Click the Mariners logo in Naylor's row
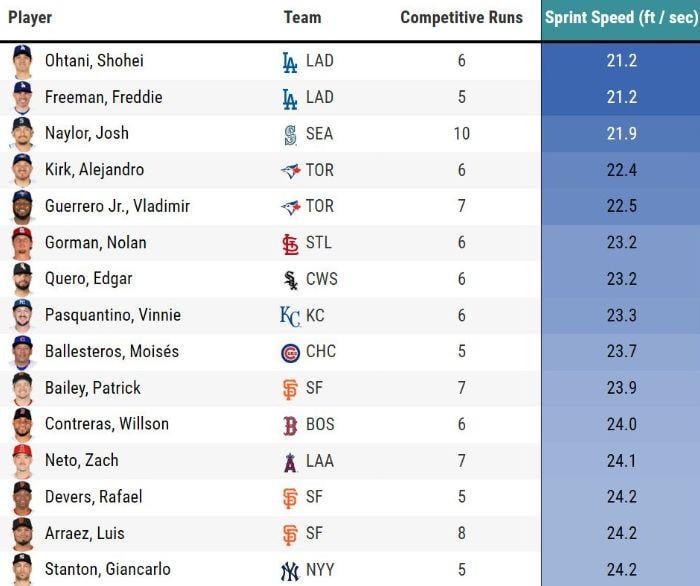 290,134
